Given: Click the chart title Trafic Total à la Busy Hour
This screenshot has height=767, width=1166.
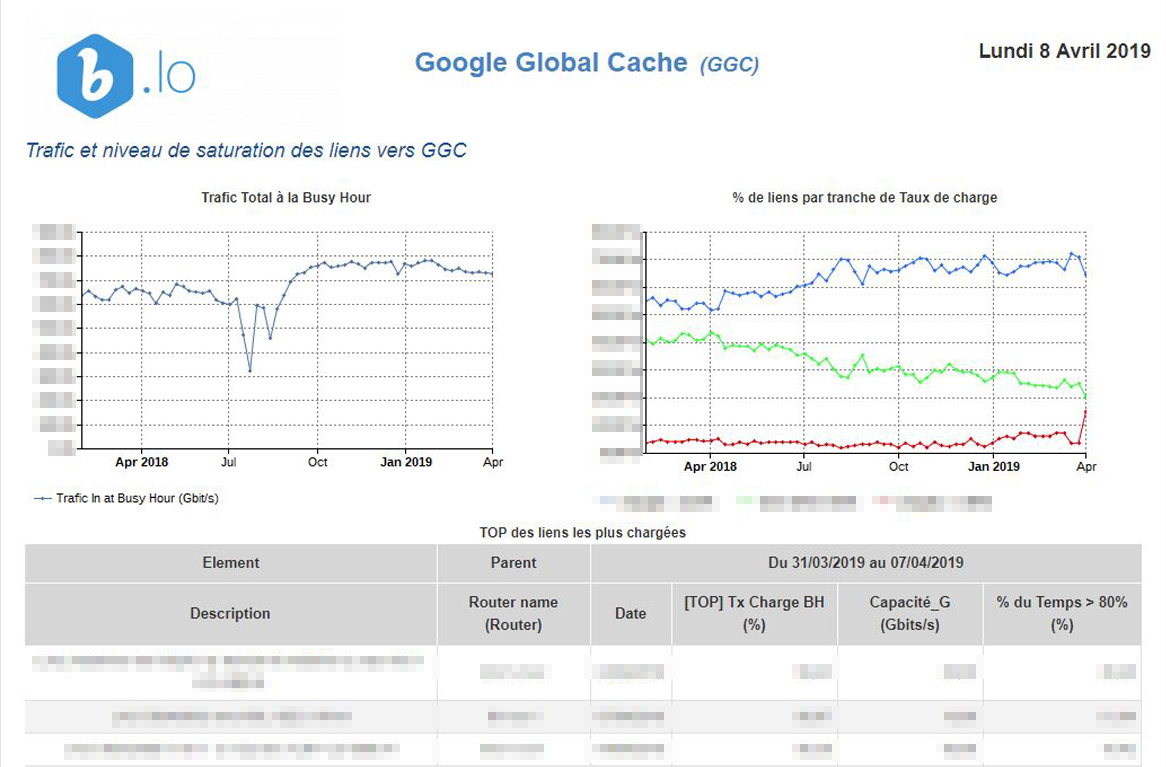Looking at the screenshot, I should coord(286,197).
